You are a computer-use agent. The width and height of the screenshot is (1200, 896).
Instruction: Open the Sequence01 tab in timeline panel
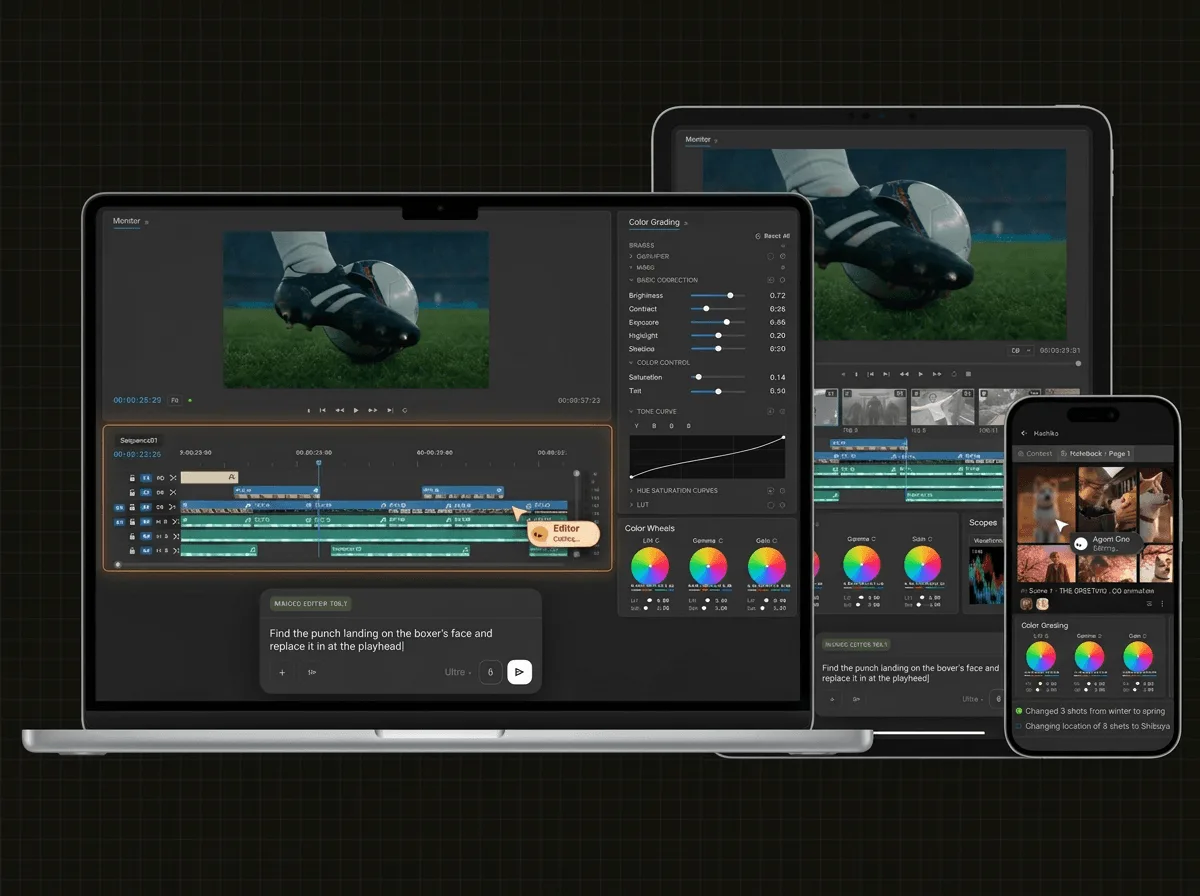point(139,440)
